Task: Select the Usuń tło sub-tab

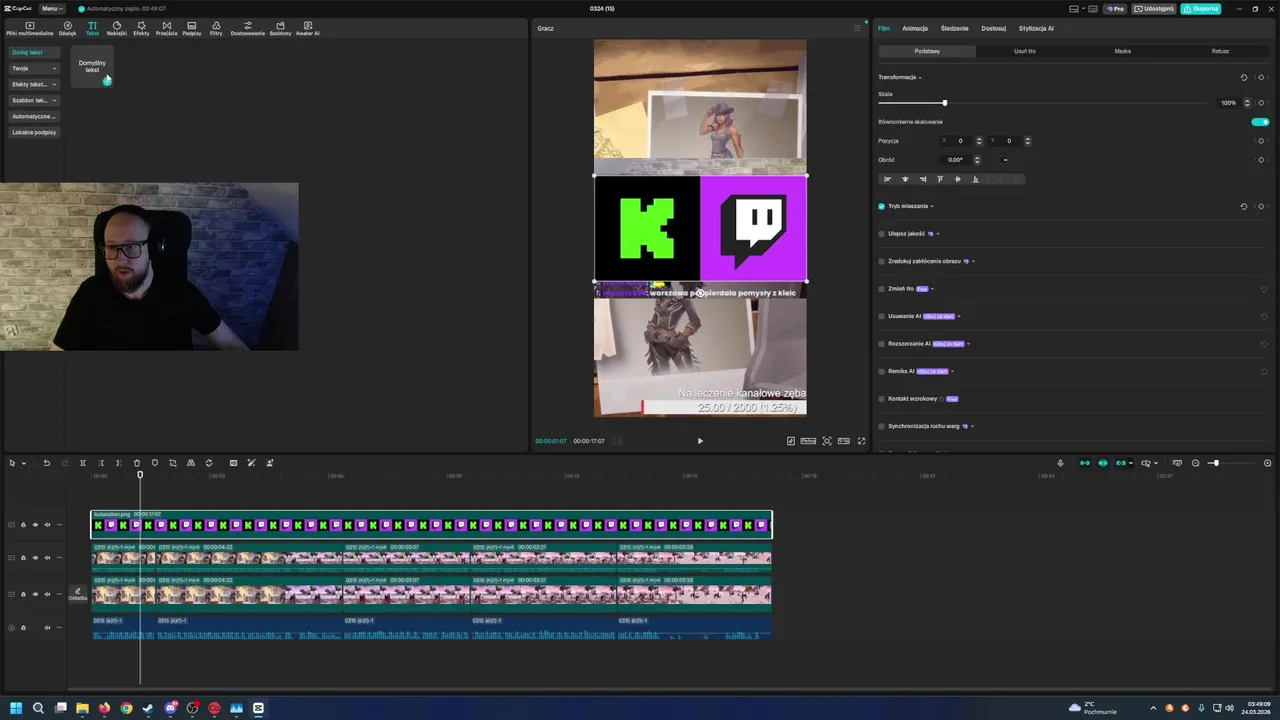Action: point(1025,51)
